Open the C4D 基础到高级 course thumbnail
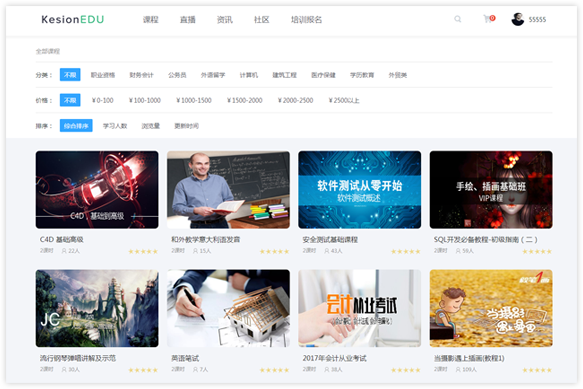Image resolution: width=583 pixels, height=389 pixels. click(97, 190)
